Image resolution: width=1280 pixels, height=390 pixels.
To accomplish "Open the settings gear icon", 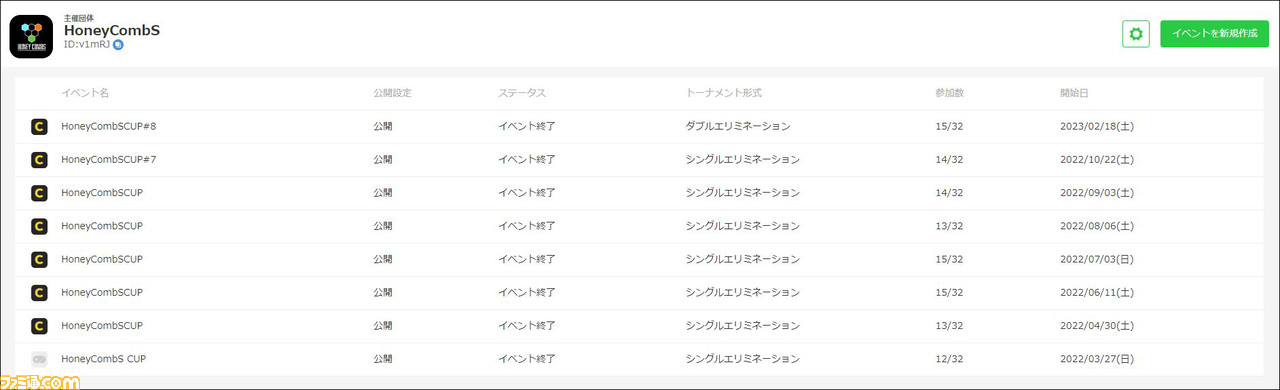I will click(1135, 34).
